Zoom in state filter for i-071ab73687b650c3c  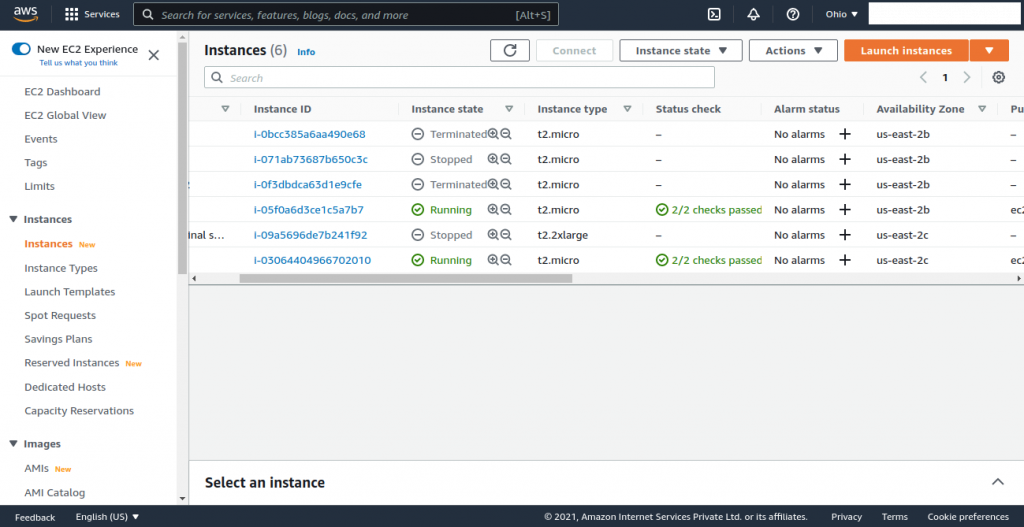(x=493, y=159)
